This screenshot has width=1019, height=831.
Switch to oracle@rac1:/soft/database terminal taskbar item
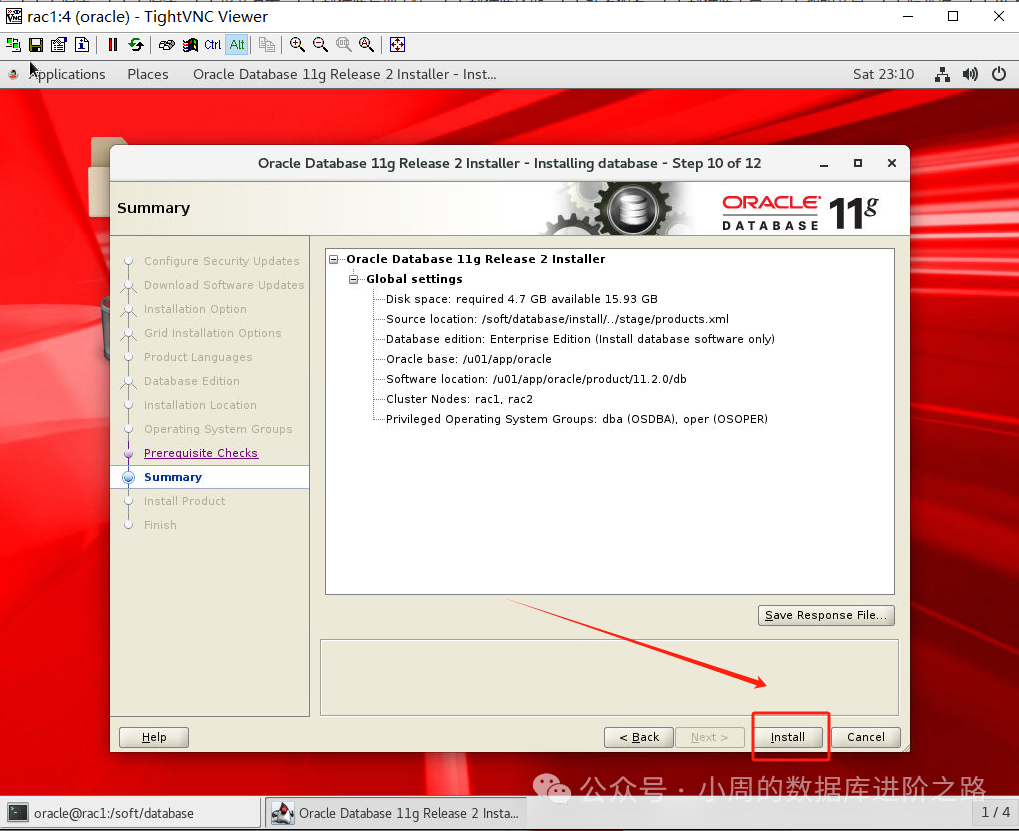[131, 813]
